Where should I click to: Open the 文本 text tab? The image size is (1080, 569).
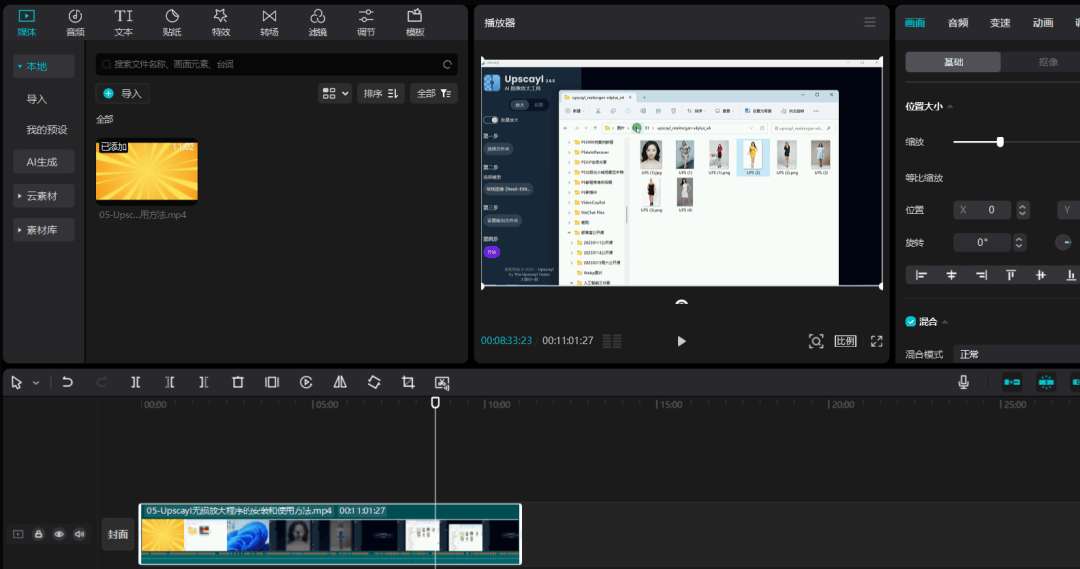point(123,22)
